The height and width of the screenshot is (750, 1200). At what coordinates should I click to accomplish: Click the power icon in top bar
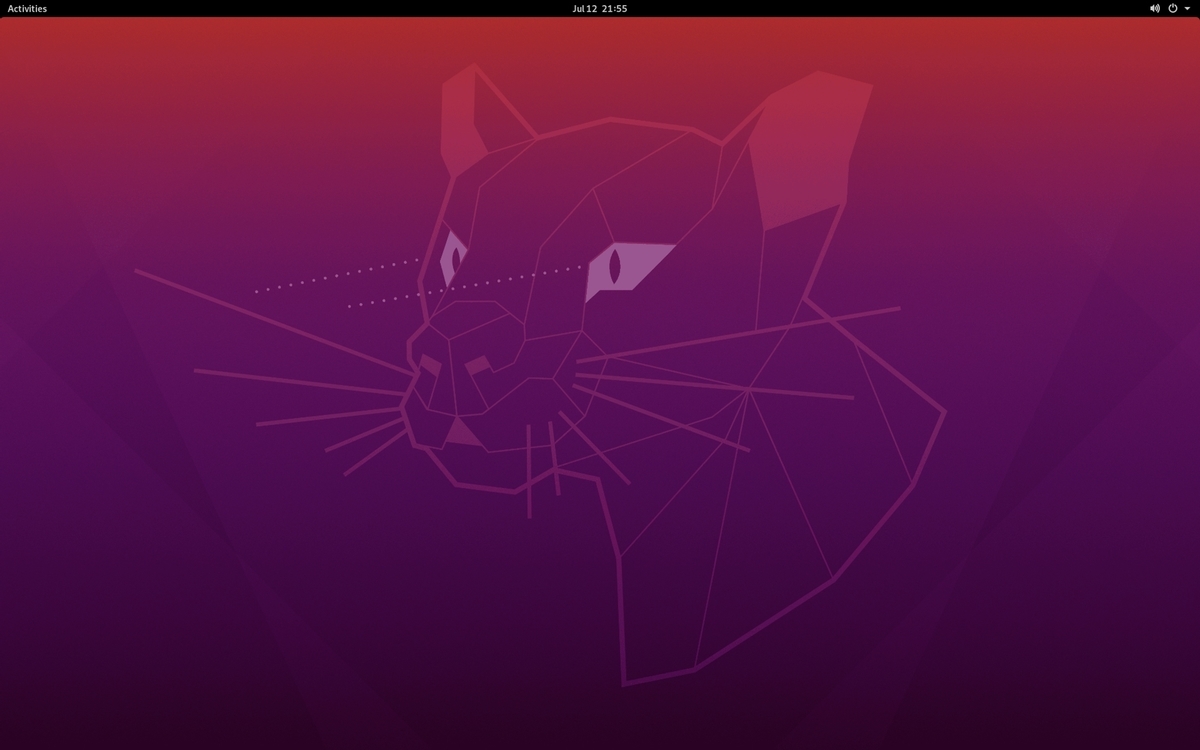[1173, 8]
